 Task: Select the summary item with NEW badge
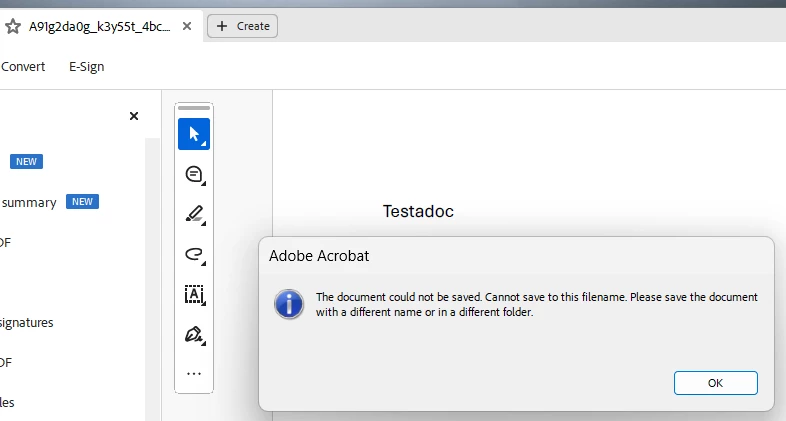(50, 202)
